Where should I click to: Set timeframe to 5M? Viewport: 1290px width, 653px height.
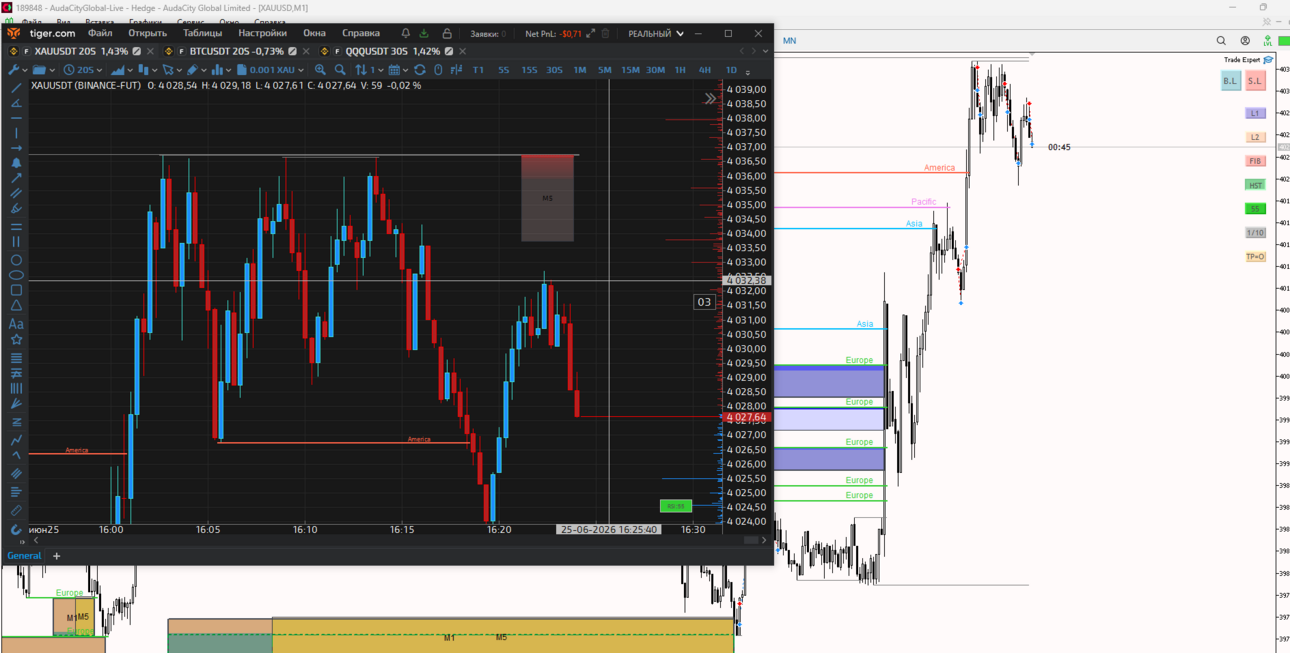pos(604,70)
